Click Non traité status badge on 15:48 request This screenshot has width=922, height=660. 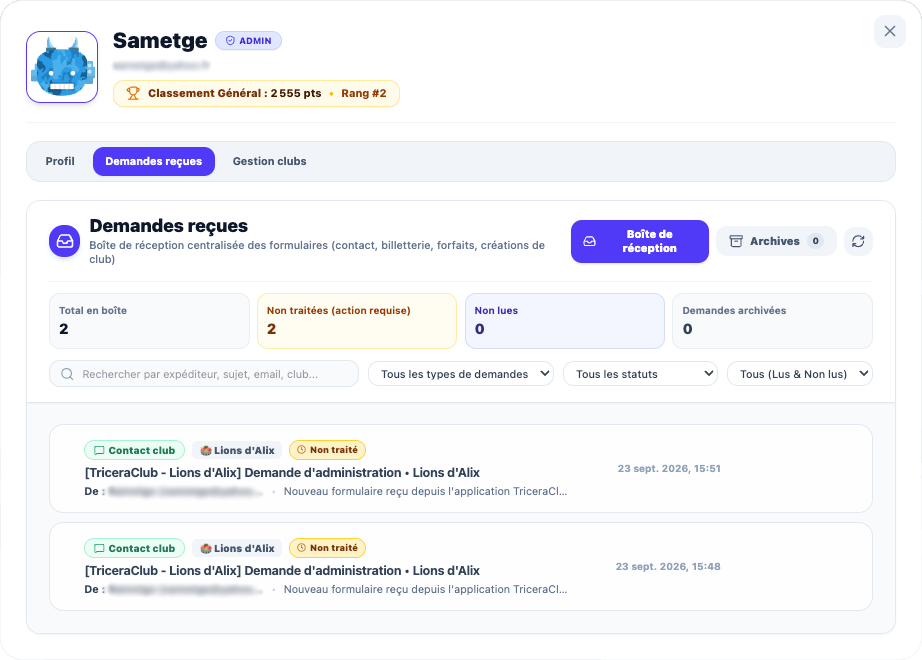[x=328, y=548]
